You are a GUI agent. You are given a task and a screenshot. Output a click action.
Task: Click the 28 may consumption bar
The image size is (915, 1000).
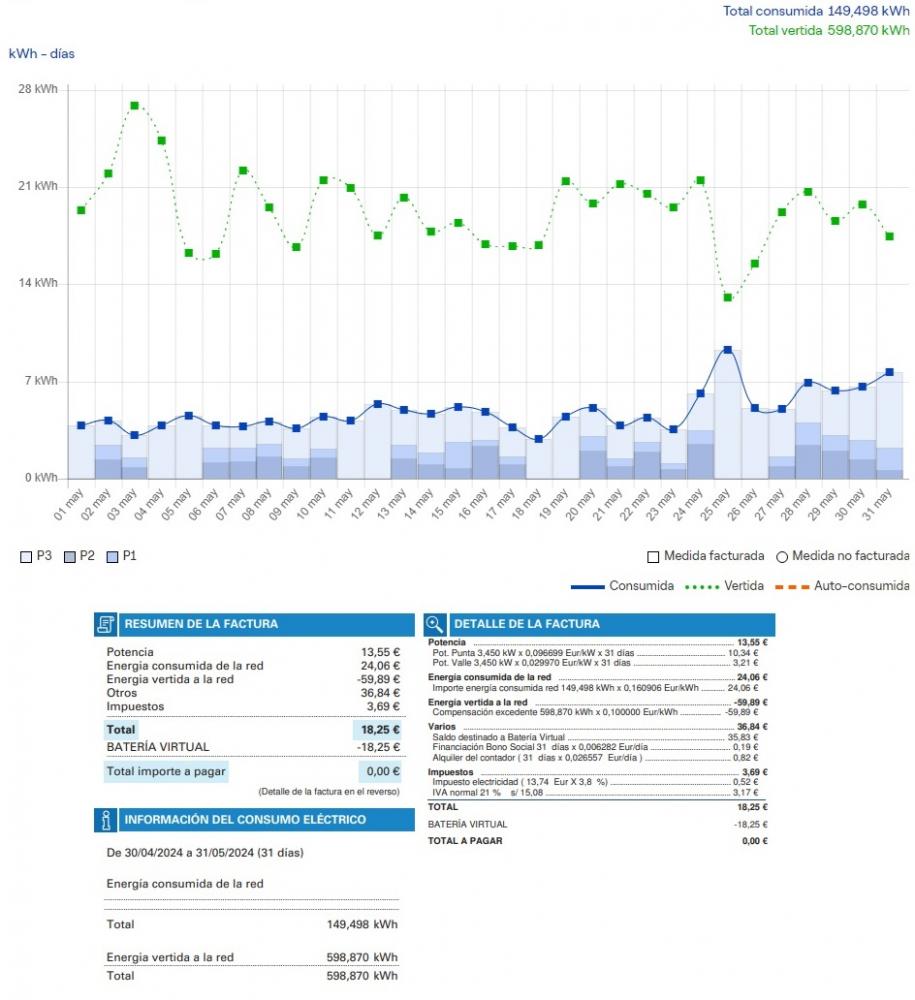(809, 430)
